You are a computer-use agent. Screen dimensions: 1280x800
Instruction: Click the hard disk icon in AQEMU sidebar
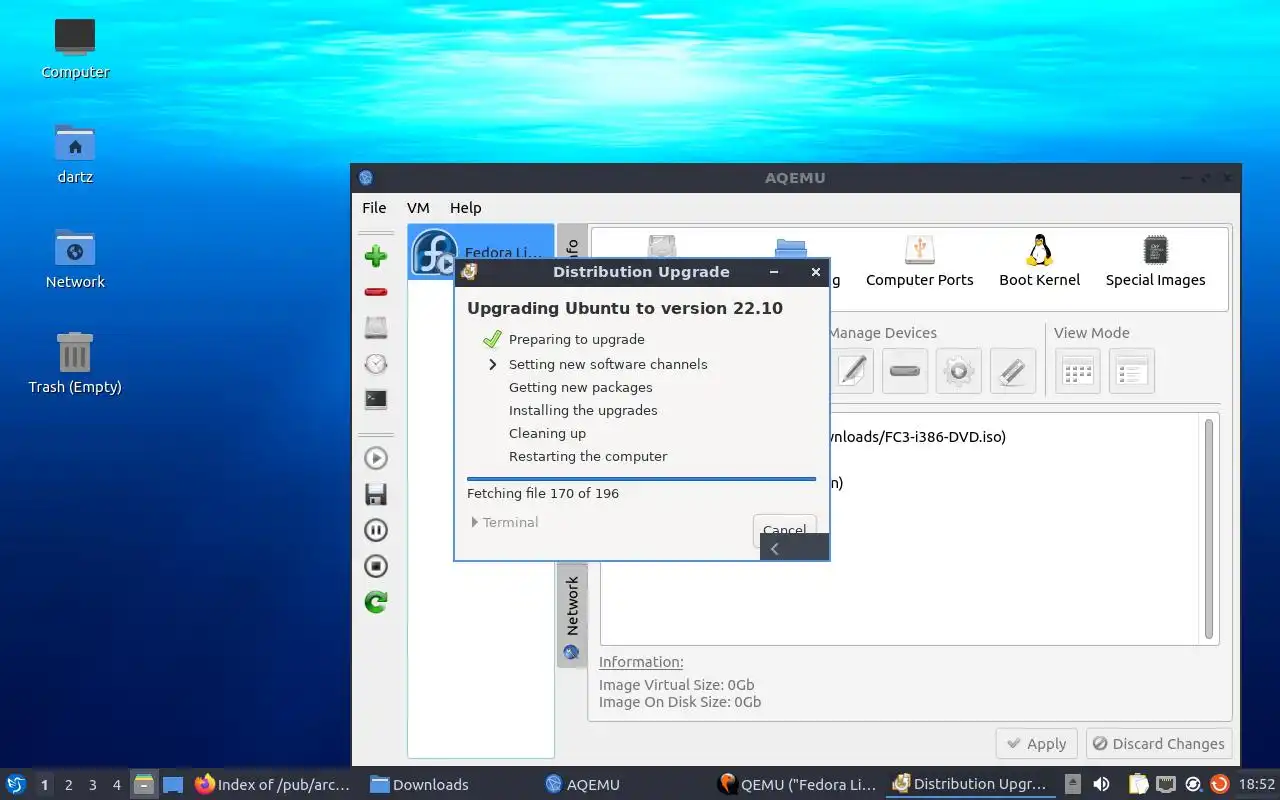click(376, 328)
